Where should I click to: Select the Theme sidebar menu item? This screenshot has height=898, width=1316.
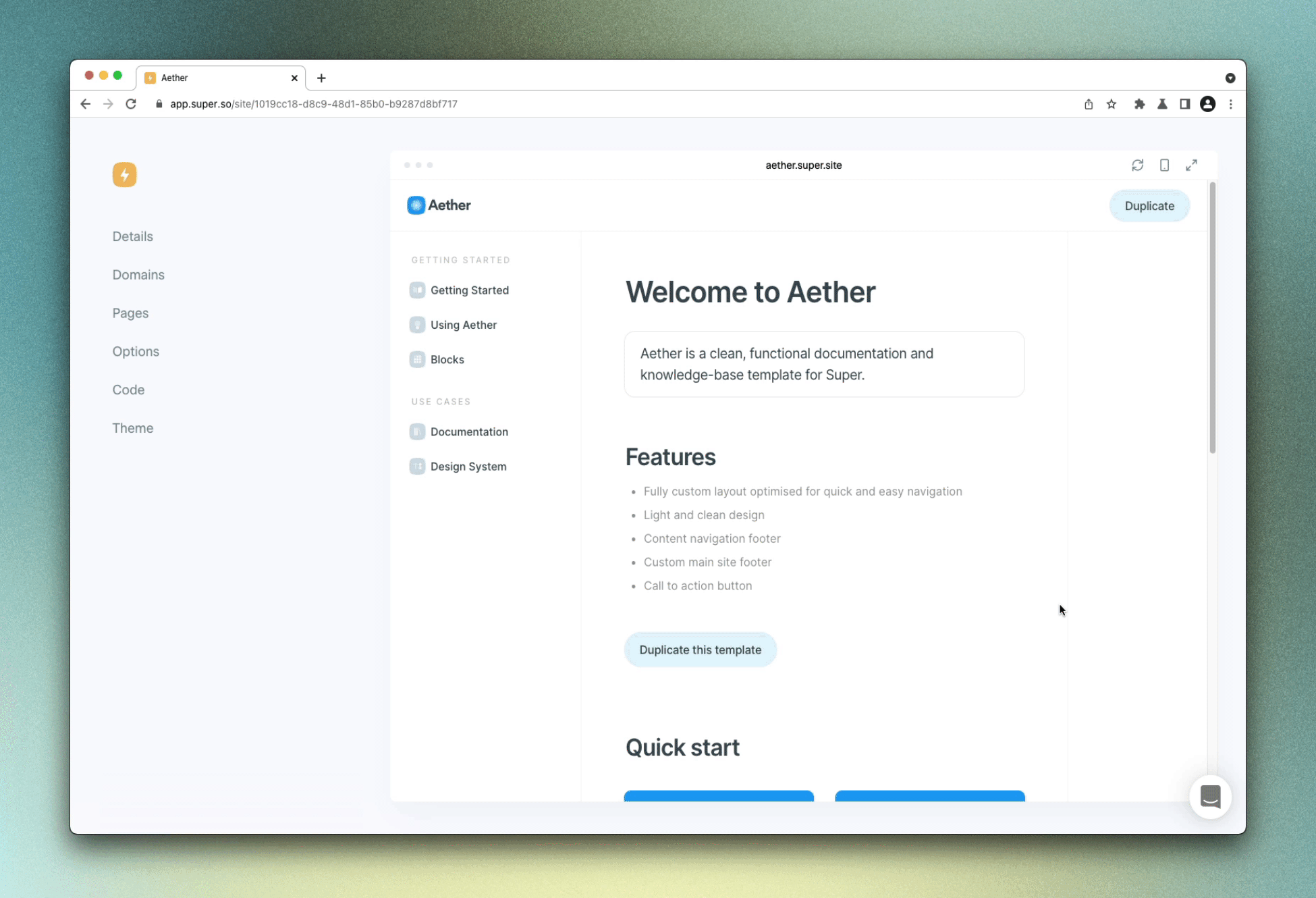132,427
